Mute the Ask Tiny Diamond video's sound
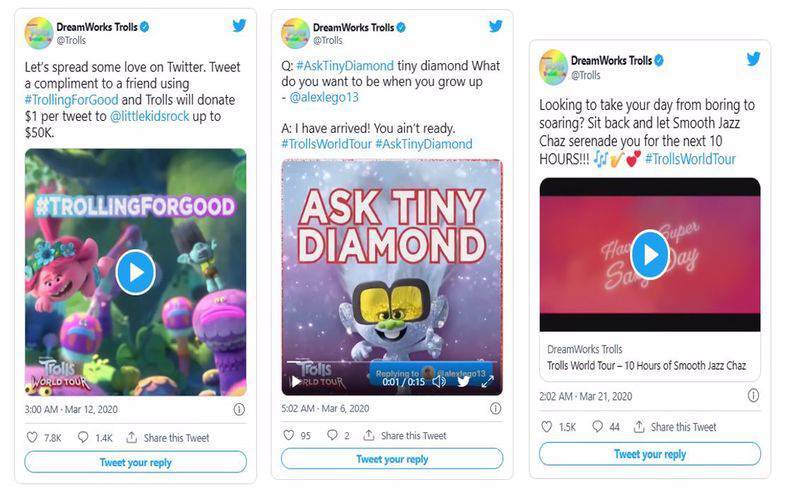Viewport: 800px width, 500px height. (x=439, y=381)
